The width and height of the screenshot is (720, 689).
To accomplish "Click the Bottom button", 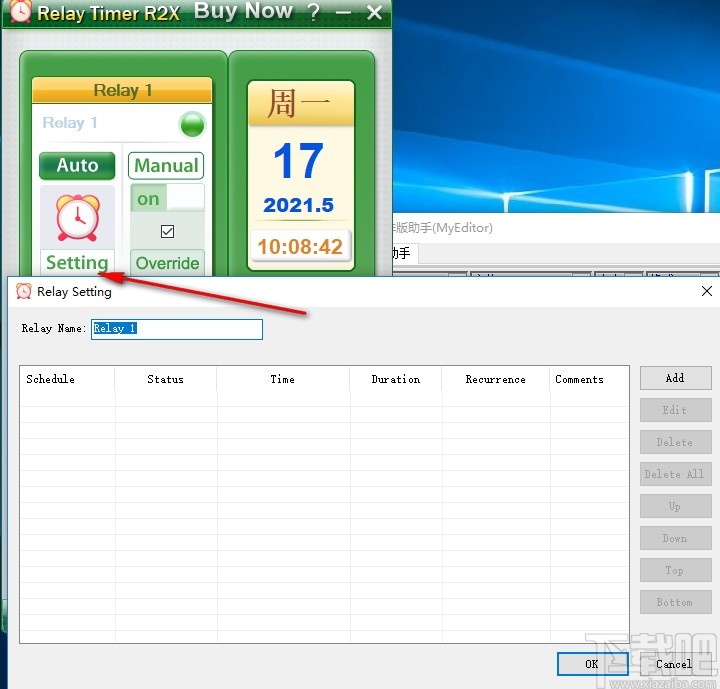I will [675, 602].
